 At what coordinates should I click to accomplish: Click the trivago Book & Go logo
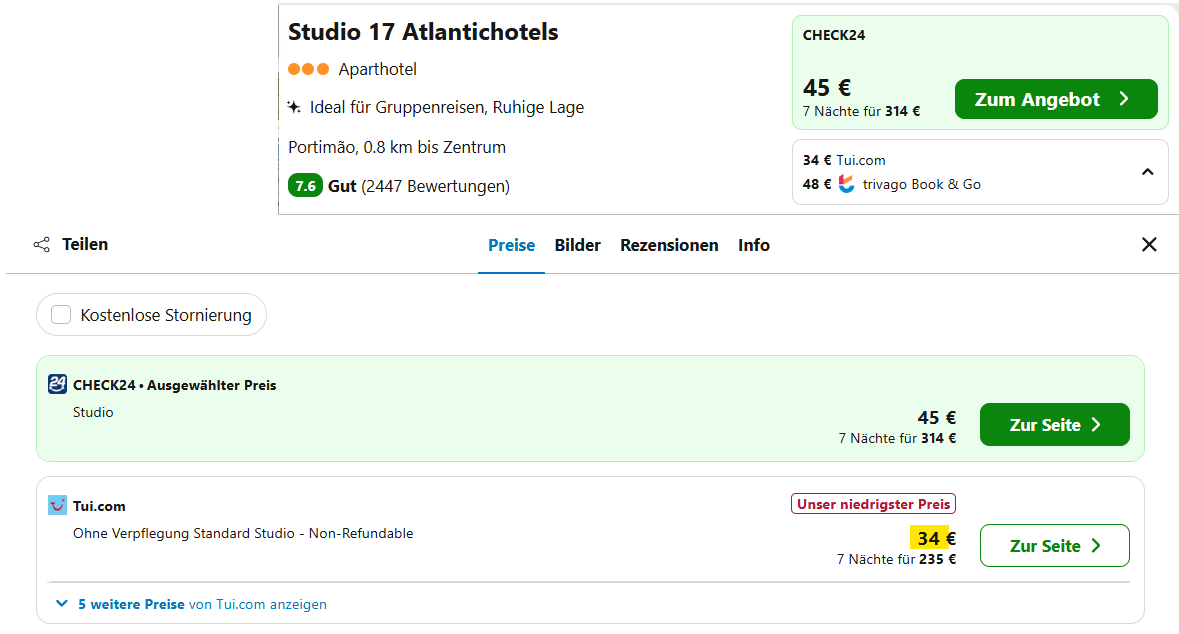[x=847, y=184]
